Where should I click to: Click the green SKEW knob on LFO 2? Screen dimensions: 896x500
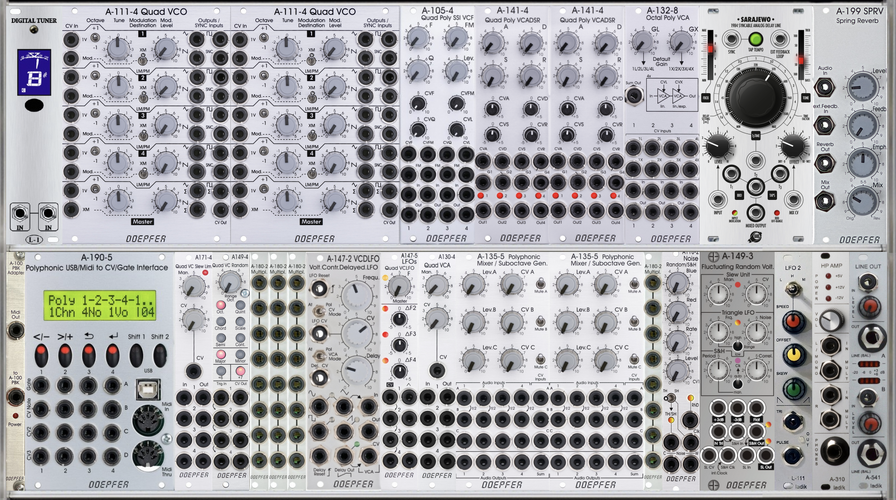pos(793,389)
